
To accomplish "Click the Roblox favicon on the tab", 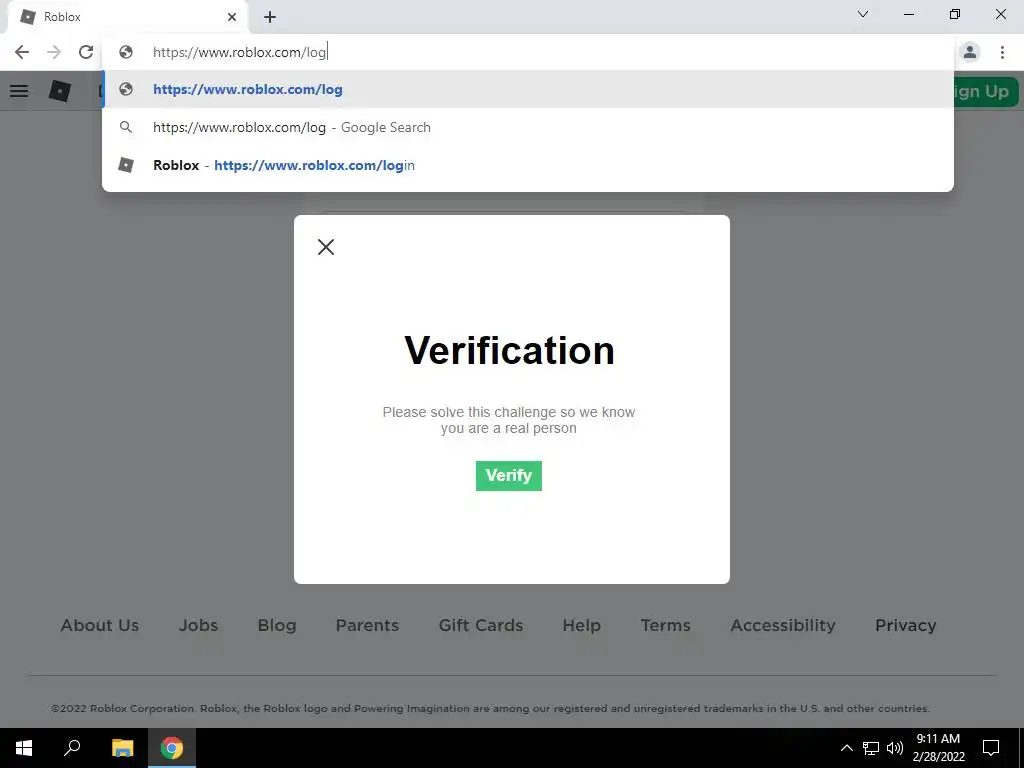I will click(x=27, y=17).
